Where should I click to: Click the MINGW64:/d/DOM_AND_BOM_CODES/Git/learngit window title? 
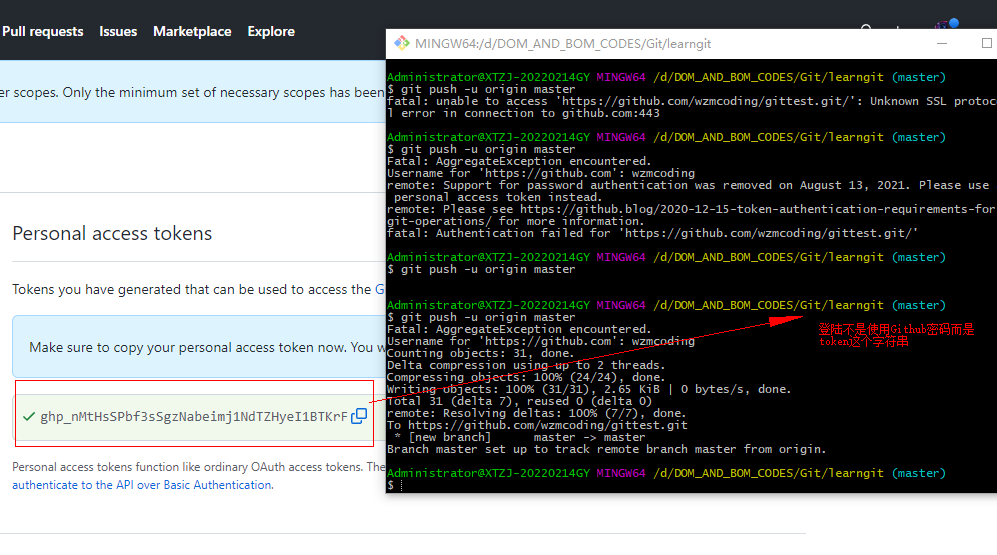click(563, 44)
